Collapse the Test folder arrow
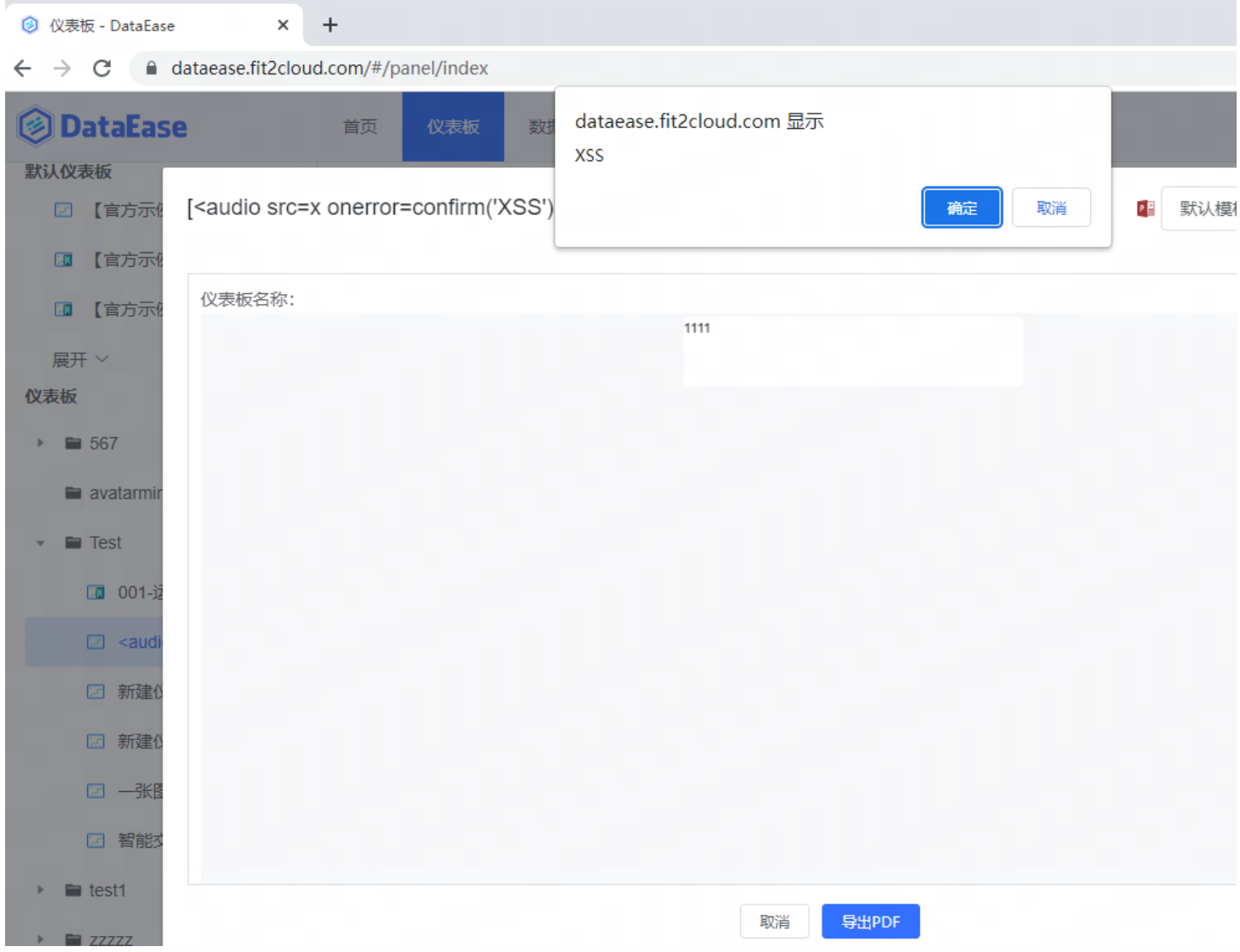1240x952 pixels. coord(40,543)
